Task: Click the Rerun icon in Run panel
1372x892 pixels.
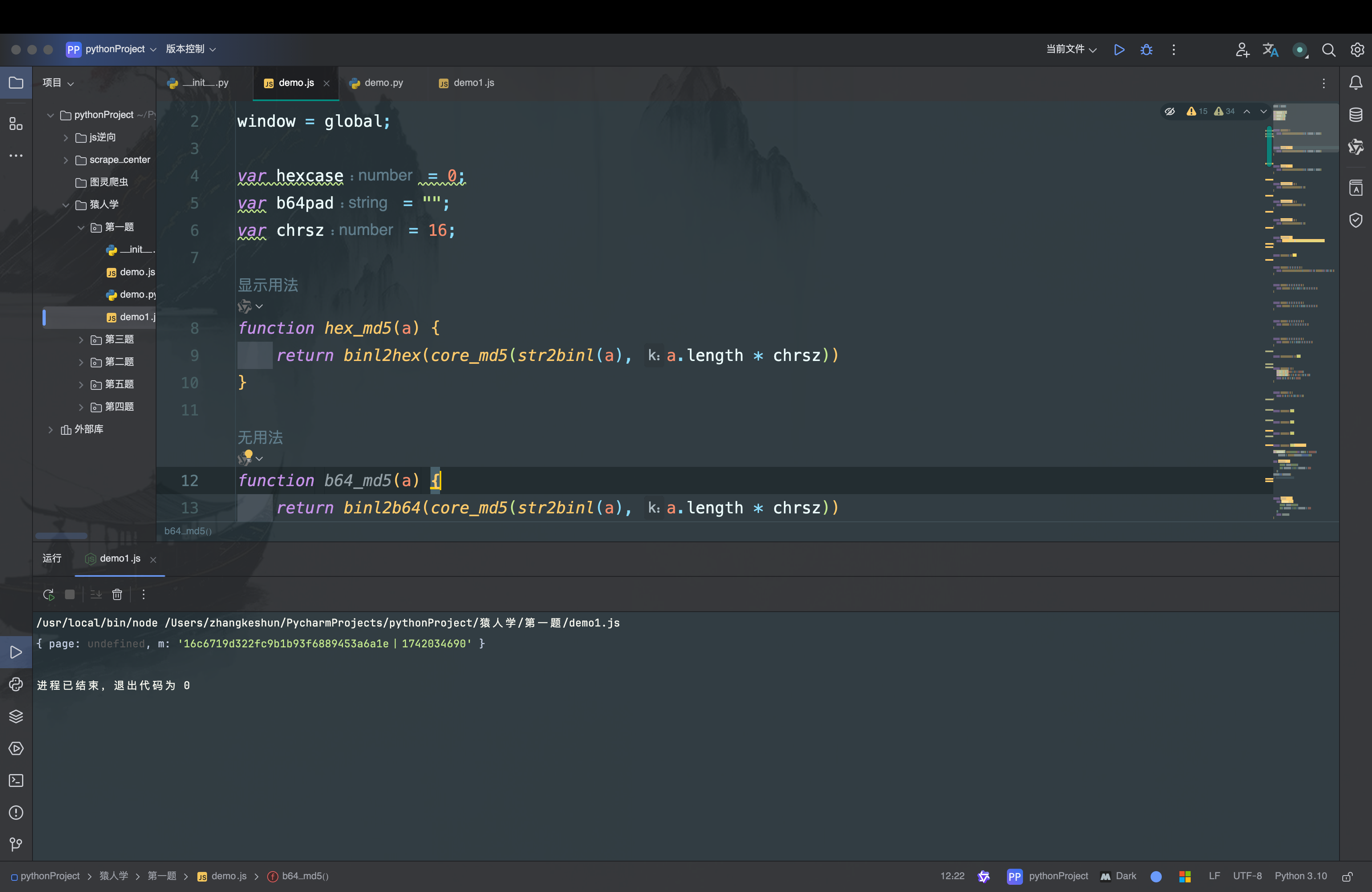Action: [49, 594]
